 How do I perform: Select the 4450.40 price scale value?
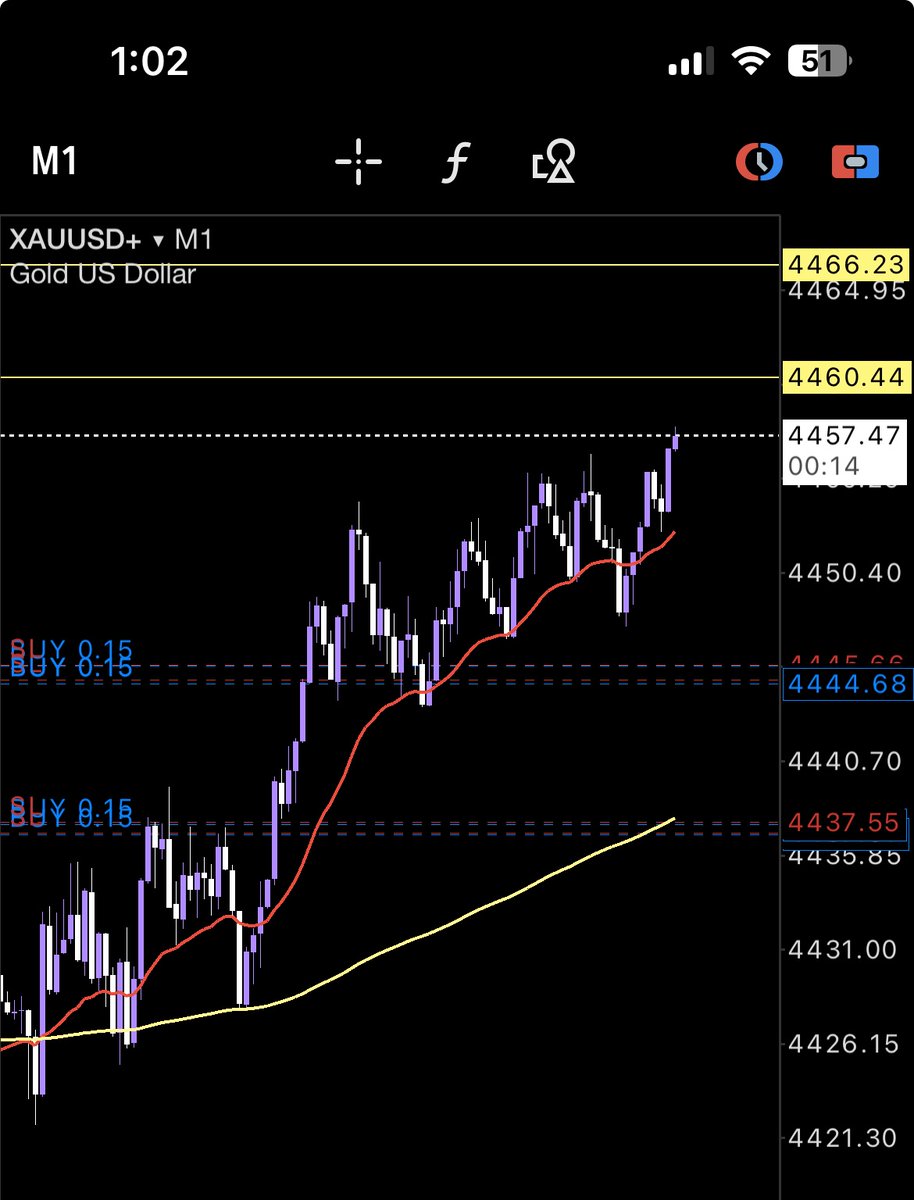coord(845,574)
